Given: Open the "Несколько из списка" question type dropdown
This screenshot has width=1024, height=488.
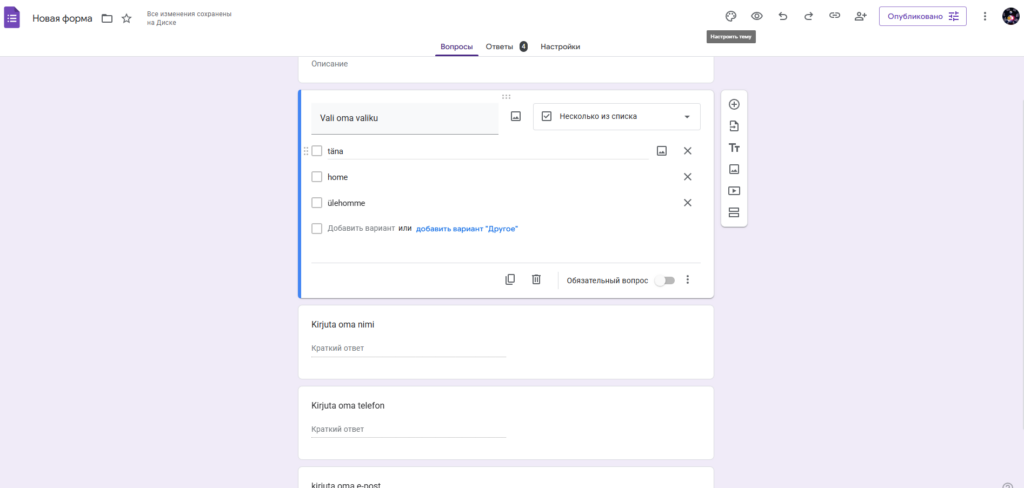Looking at the screenshot, I should coord(616,117).
